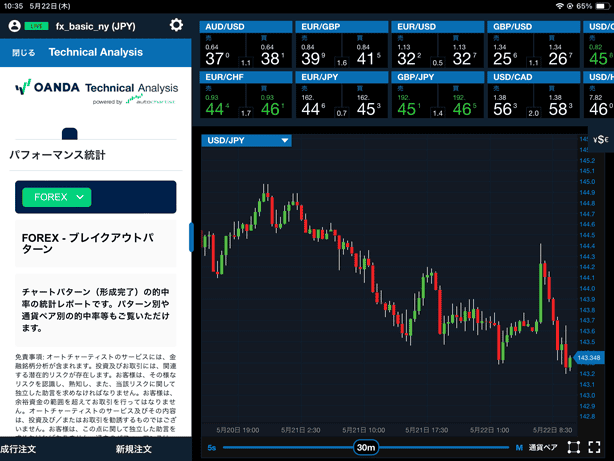
Task: Click 5月20日 19:00 axis label
Action: 237,430
